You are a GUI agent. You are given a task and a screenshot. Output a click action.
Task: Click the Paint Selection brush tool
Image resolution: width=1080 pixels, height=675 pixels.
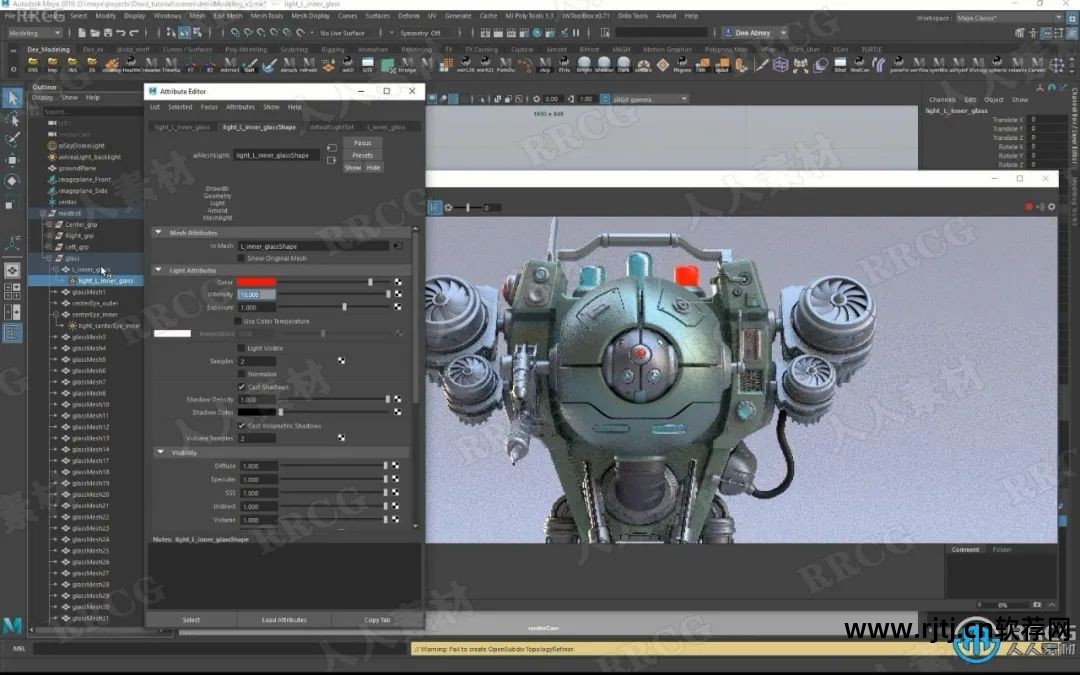[12, 140]
